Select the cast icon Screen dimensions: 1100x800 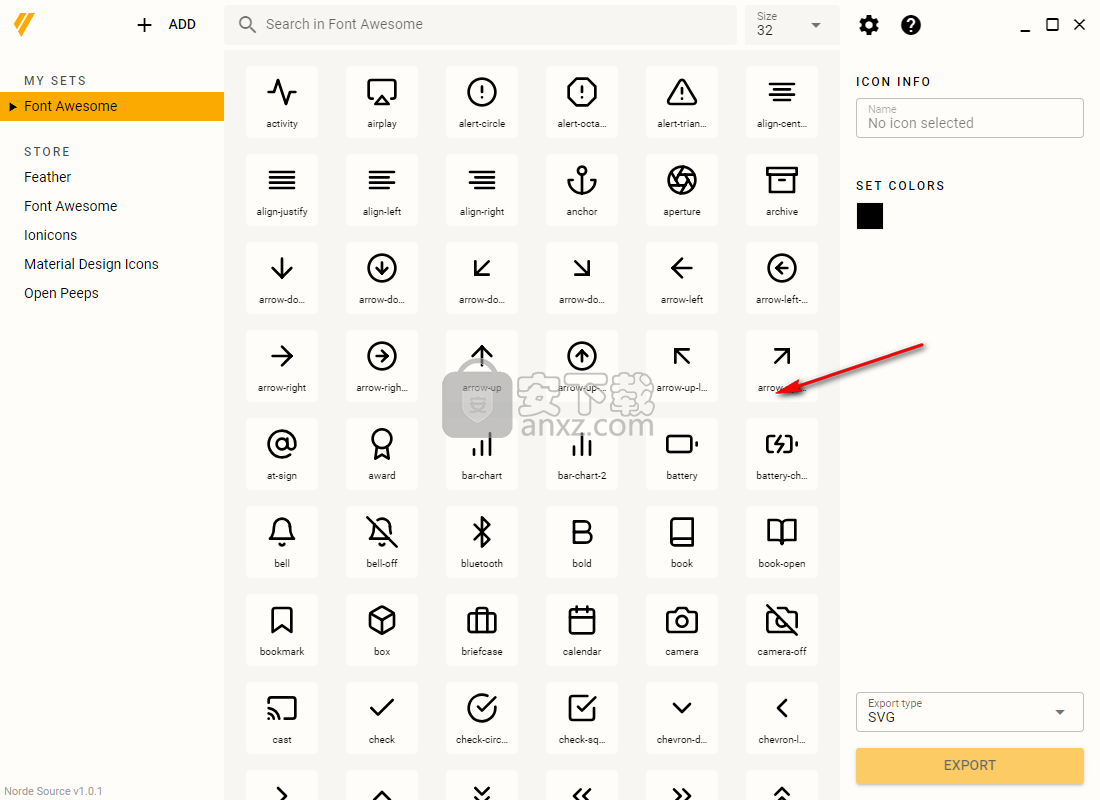282,718
